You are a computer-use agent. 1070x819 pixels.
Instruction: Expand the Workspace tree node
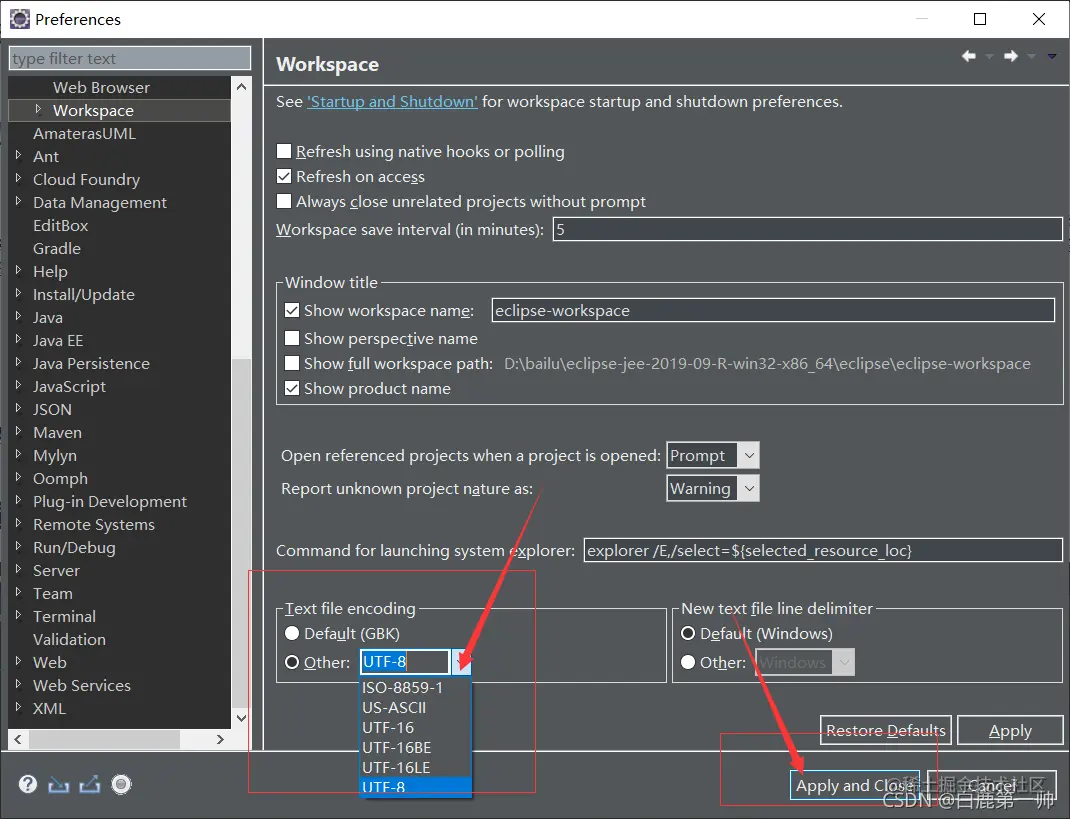38,109
